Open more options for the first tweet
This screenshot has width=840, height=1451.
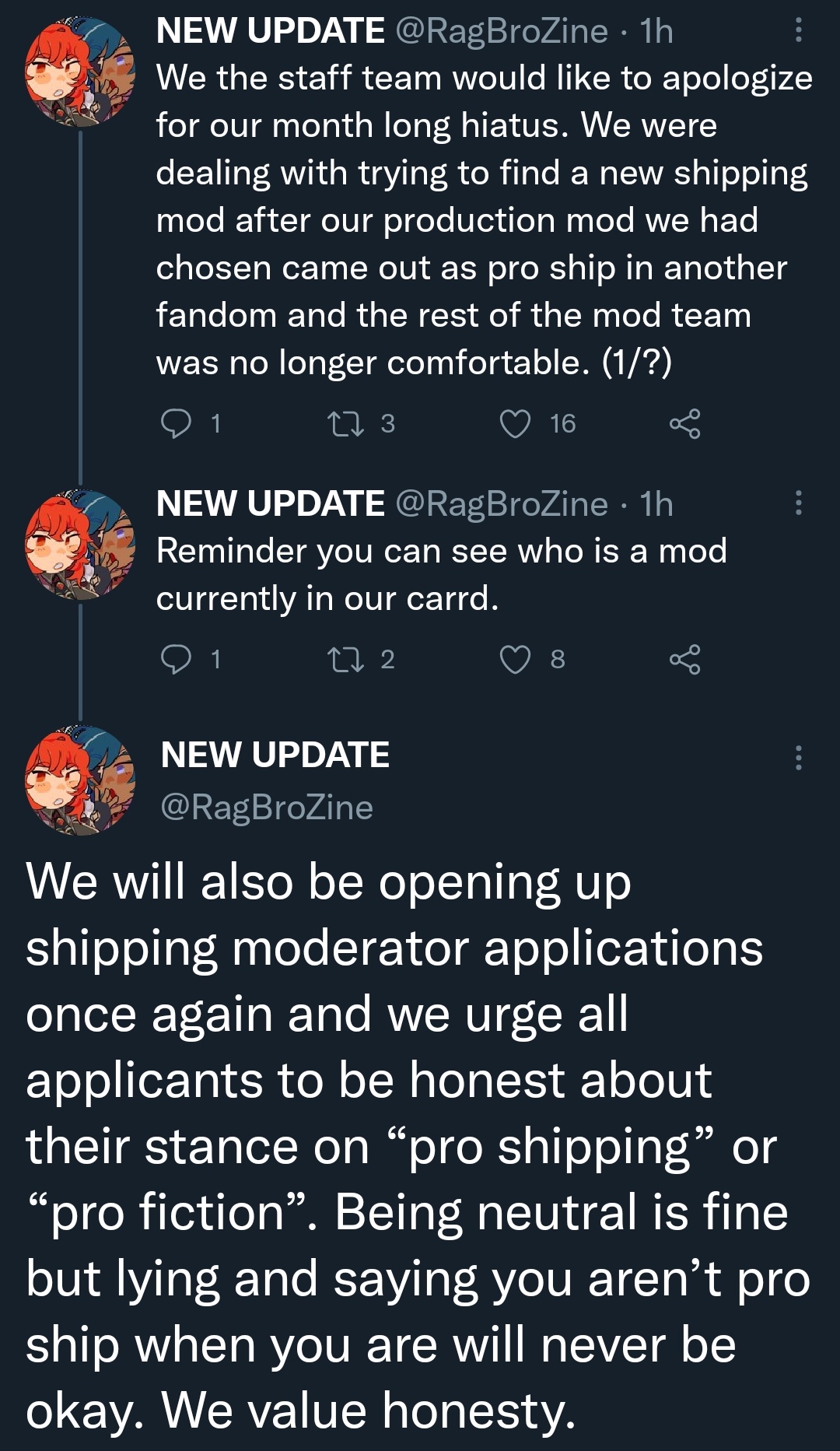pos(798,30)
